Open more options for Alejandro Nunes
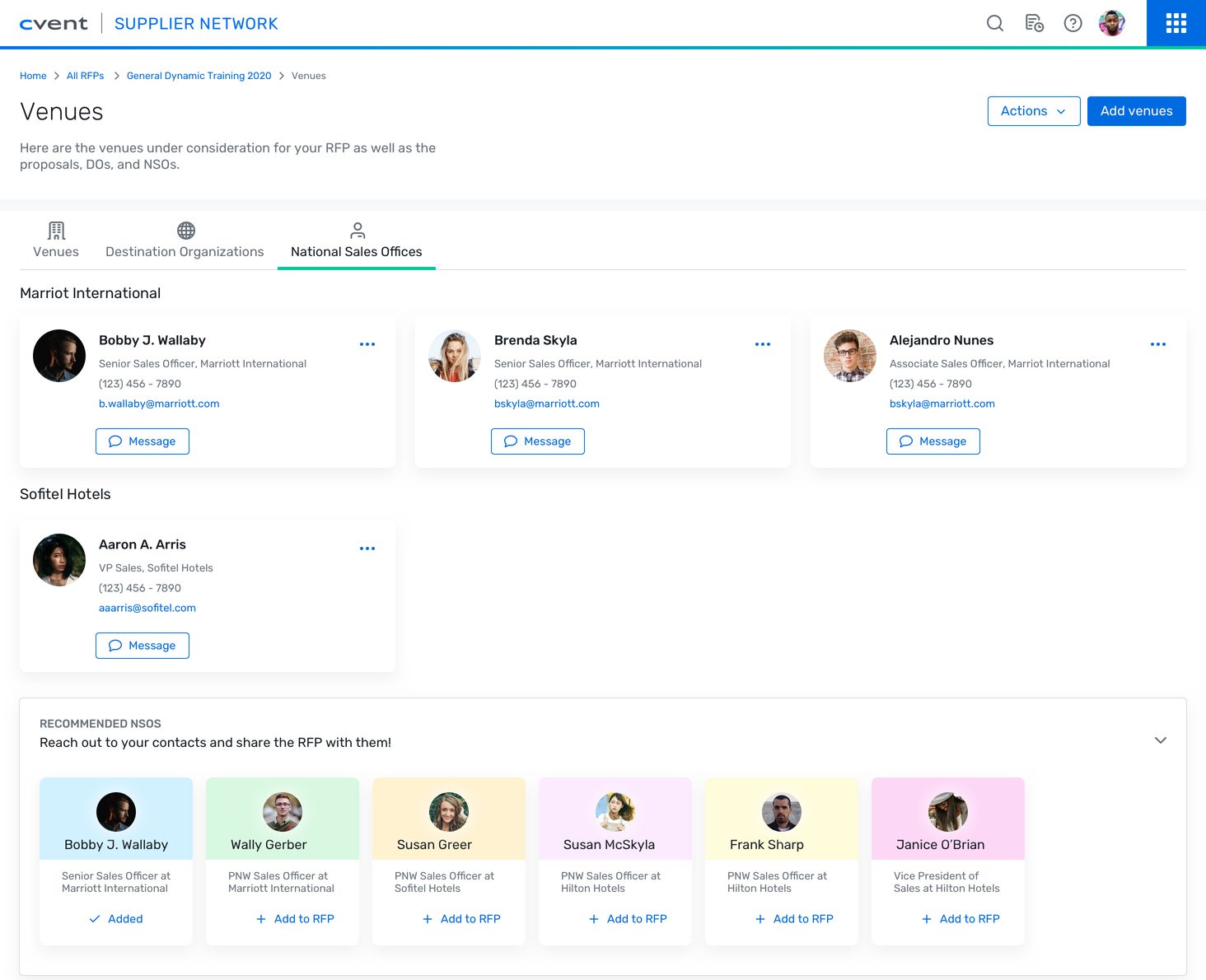 coord(1158,344)
